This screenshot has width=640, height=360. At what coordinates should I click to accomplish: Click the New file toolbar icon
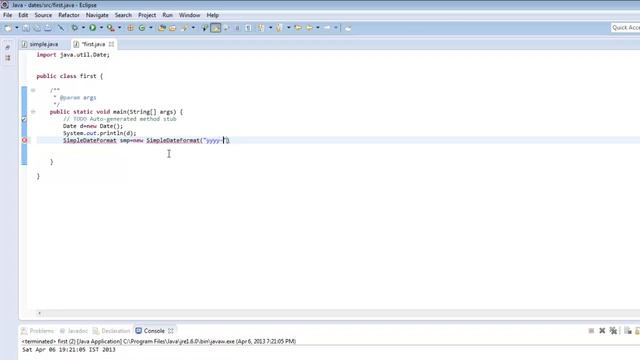(x=8, y=28)
